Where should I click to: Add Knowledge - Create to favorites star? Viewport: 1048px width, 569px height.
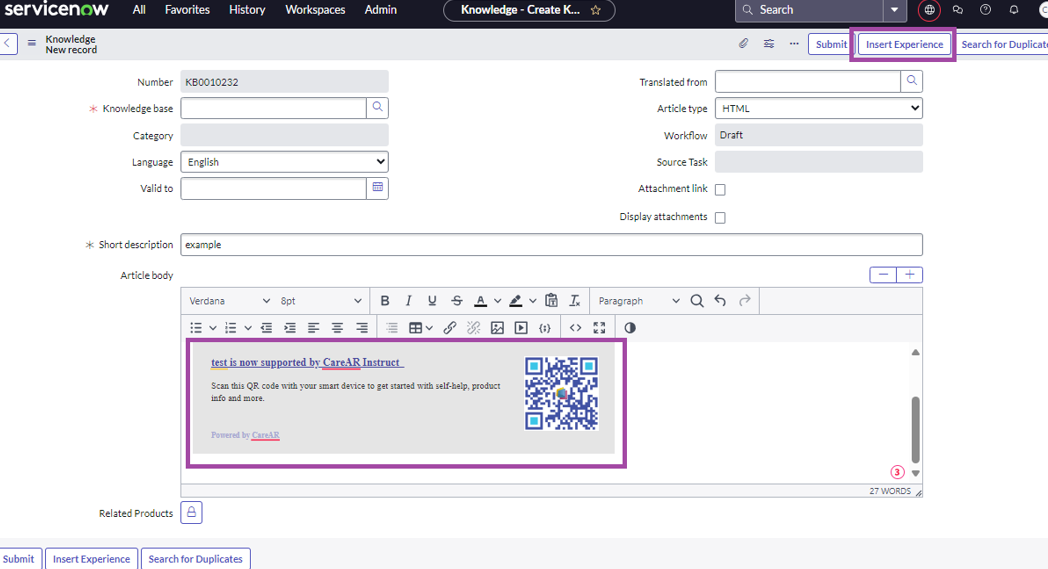tap(596, 10)
